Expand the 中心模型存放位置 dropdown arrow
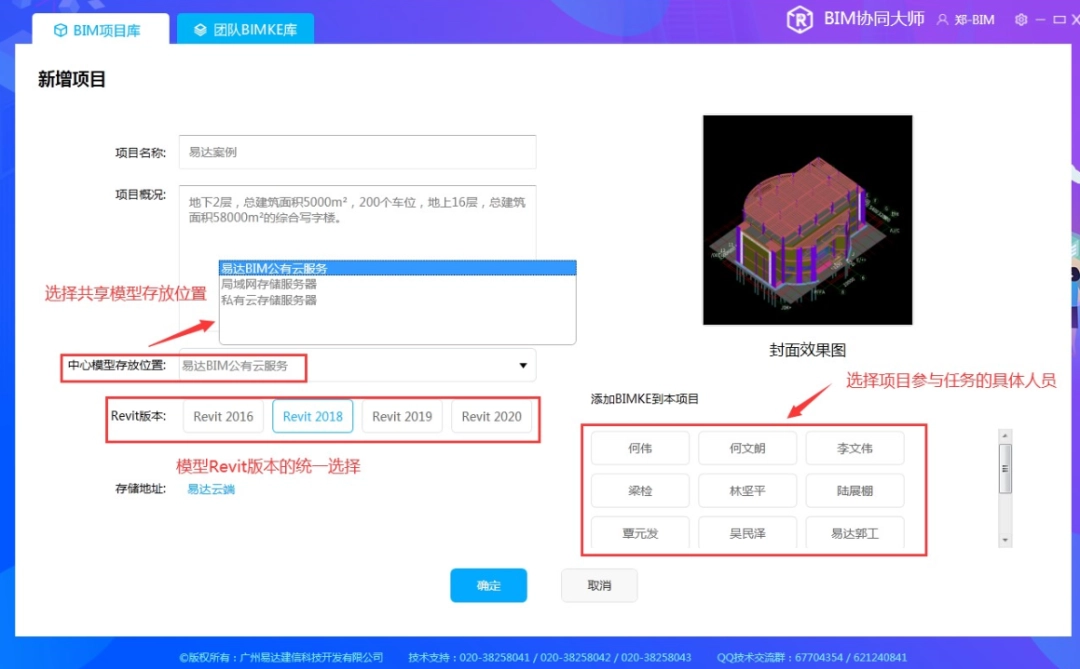Viewport: 1080px width, 669px height. (522, 366)
